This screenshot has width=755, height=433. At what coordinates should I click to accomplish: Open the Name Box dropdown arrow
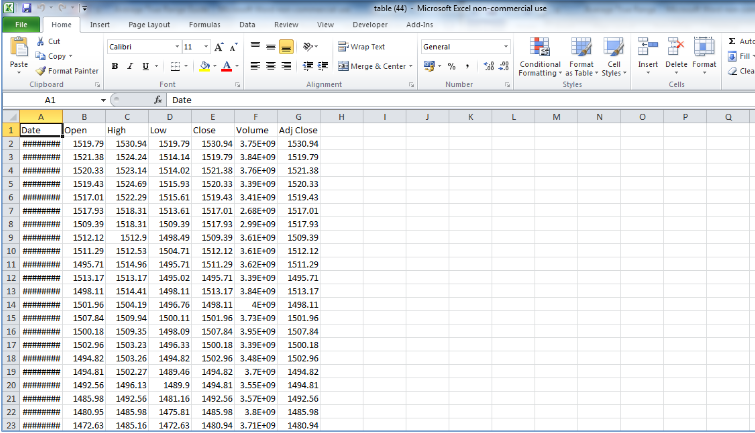(x=102, y=101)
